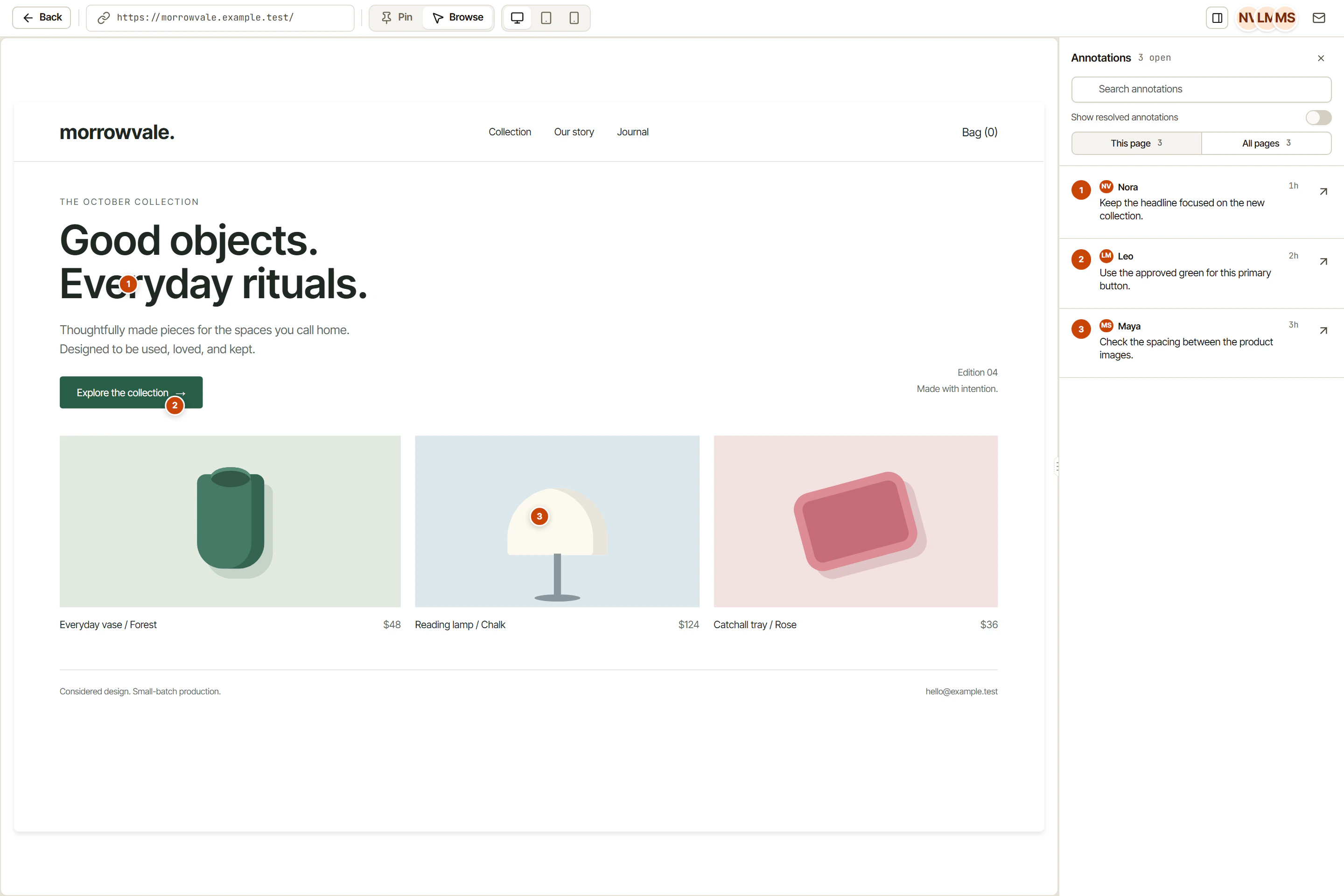This screenshot has width=1344, height=896.
Task: Open the mail envelope icon
Action: point(1319,18)
